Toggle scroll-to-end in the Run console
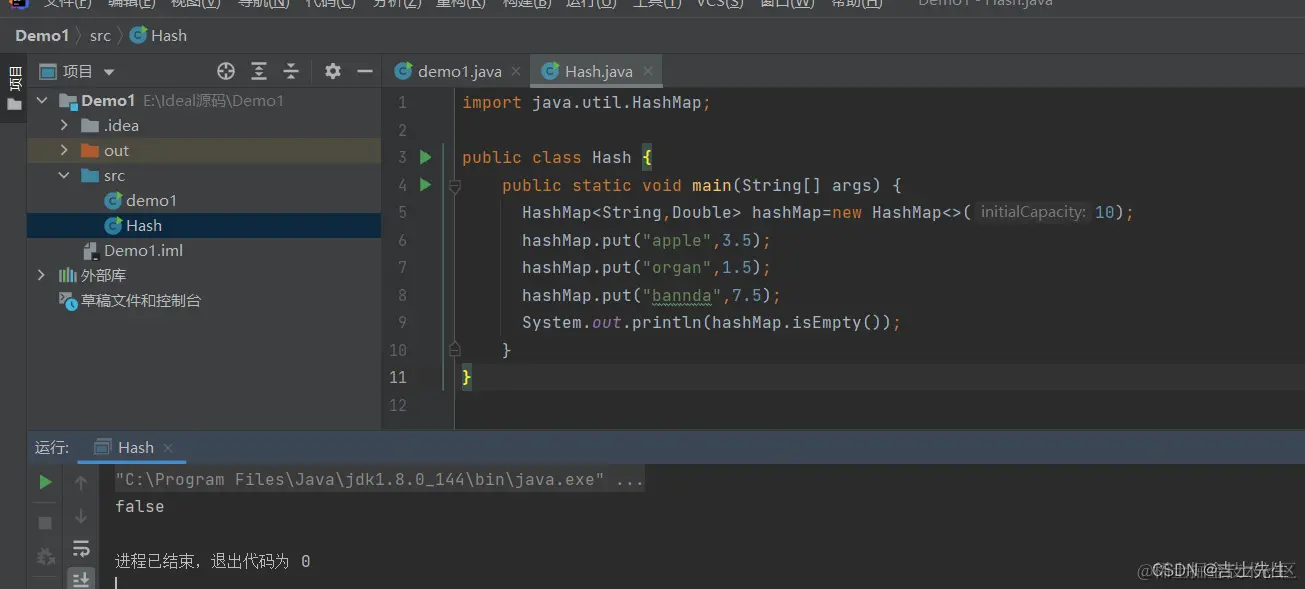 coord(81,578)
